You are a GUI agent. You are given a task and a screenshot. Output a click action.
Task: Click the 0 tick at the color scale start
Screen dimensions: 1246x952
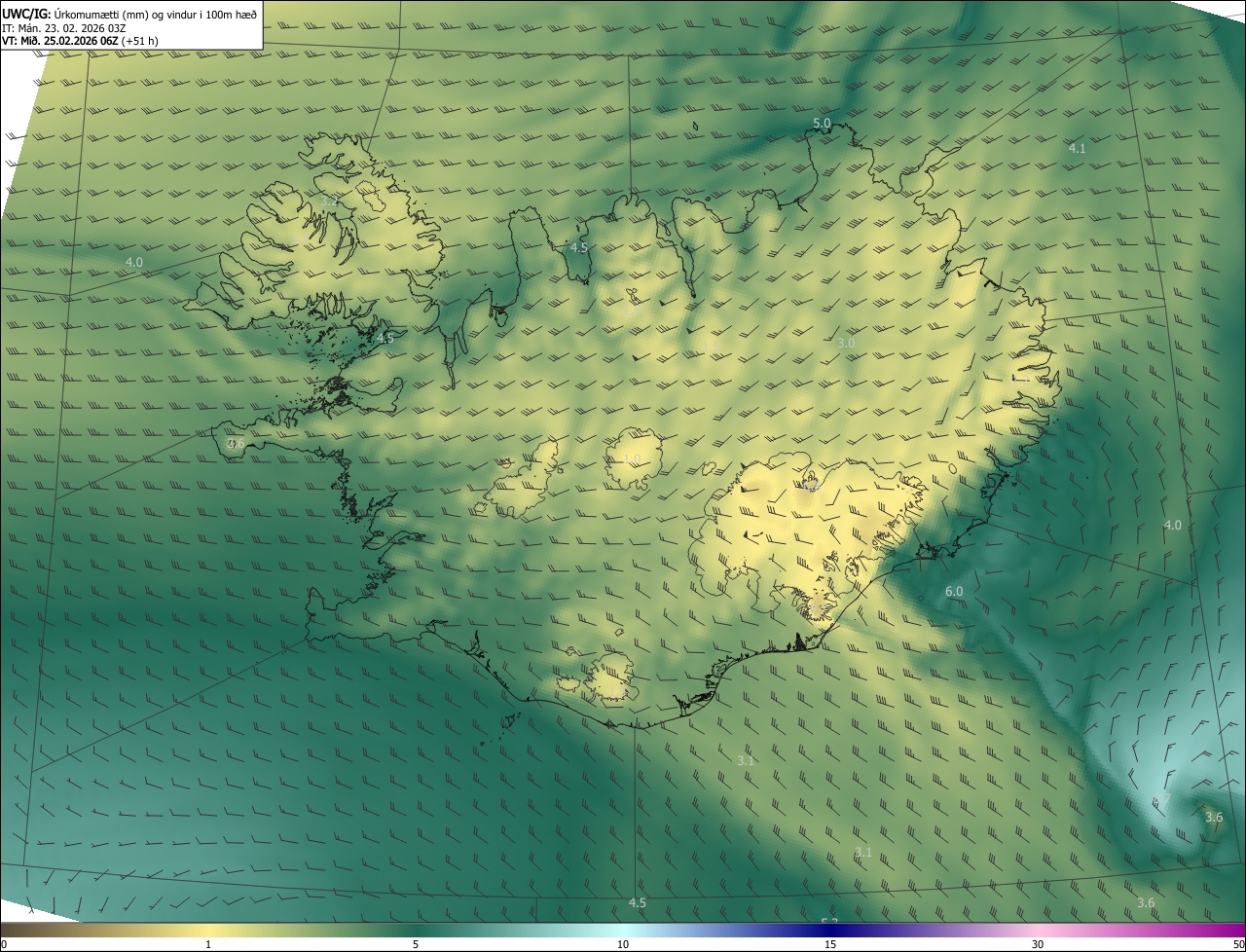[4, 944]
